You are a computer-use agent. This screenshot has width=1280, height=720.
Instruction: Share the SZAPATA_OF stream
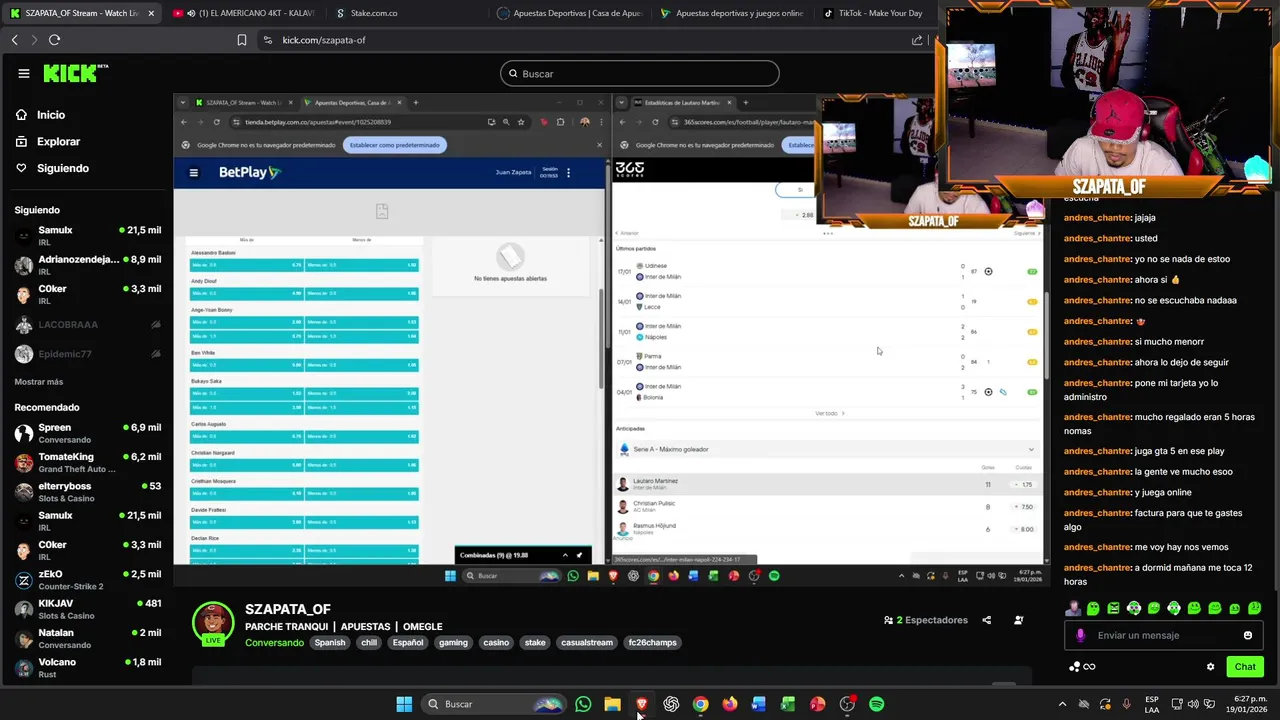click(986, 620)
